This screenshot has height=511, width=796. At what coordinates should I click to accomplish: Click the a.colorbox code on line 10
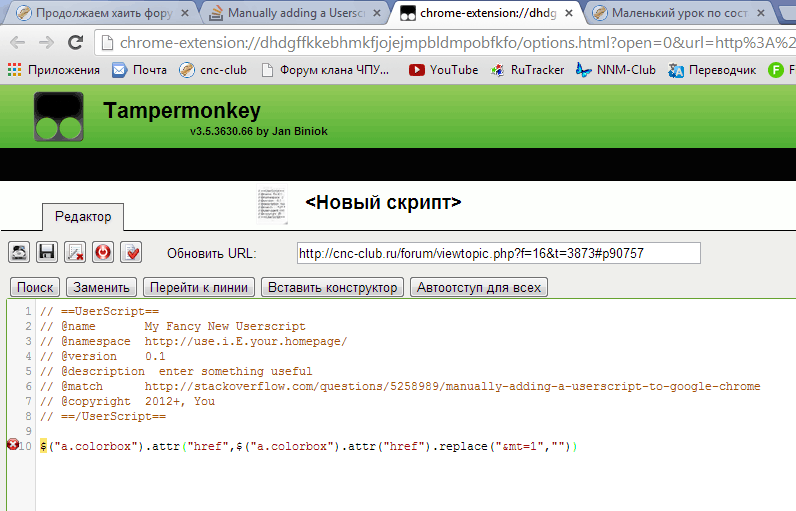point(309,446)
